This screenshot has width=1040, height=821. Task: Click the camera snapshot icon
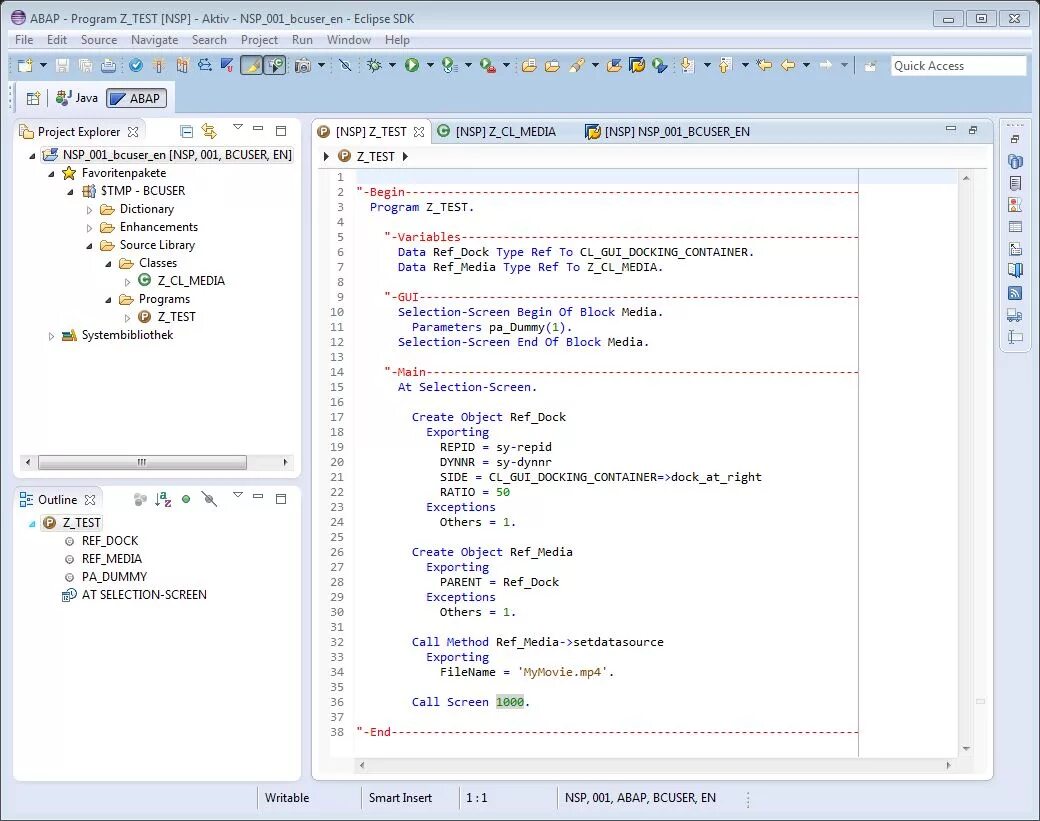[302, 65]
